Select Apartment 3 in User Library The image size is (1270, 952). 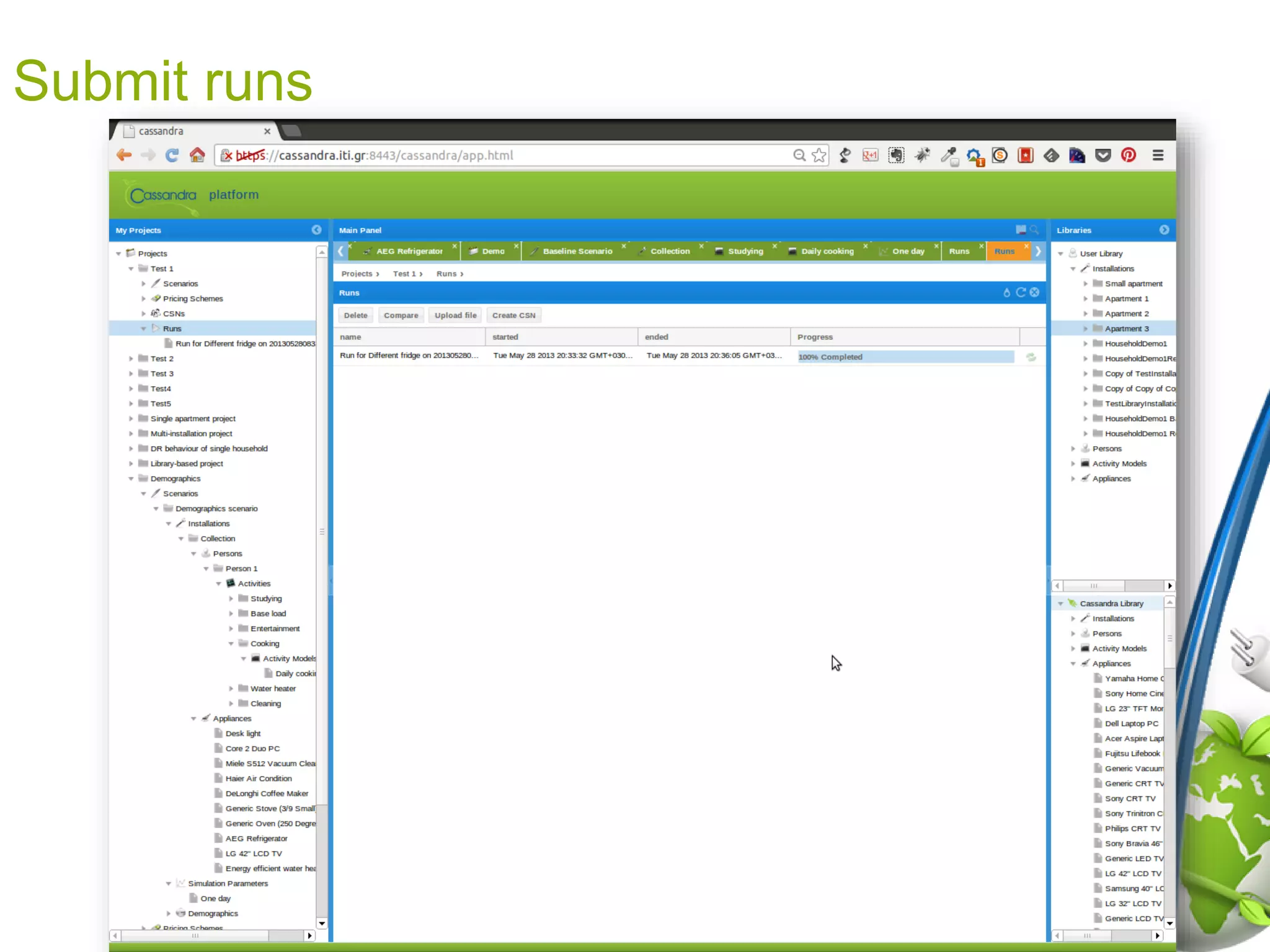click(1126, 329)
